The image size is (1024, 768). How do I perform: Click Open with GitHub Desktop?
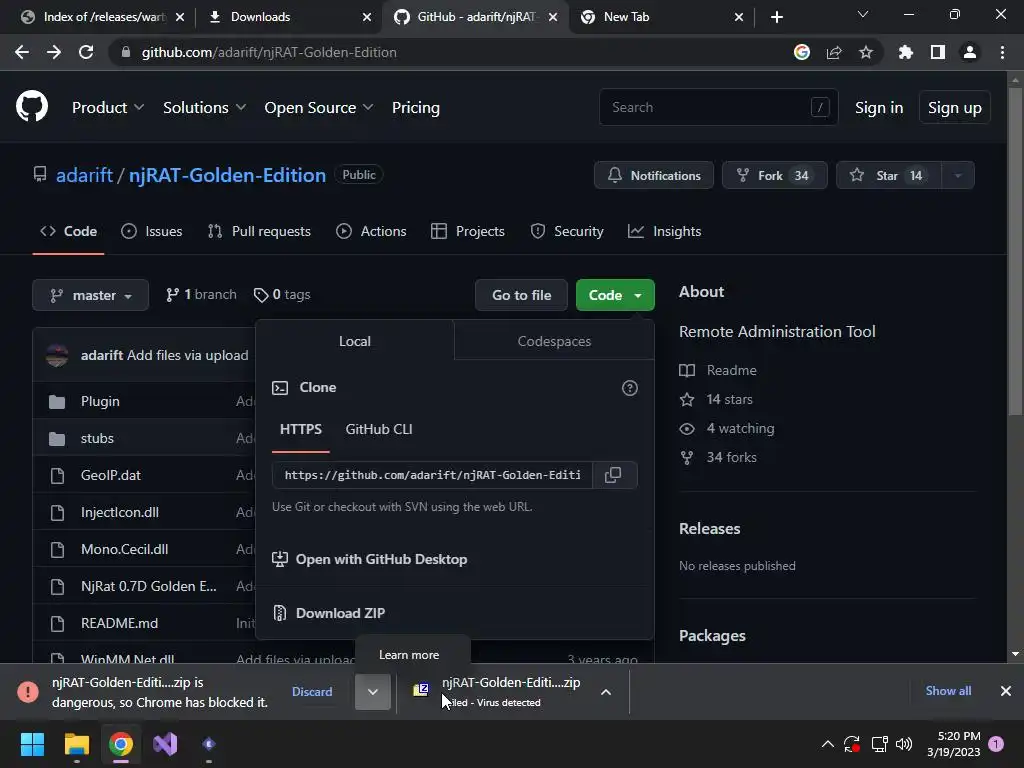tap(381, 559)
